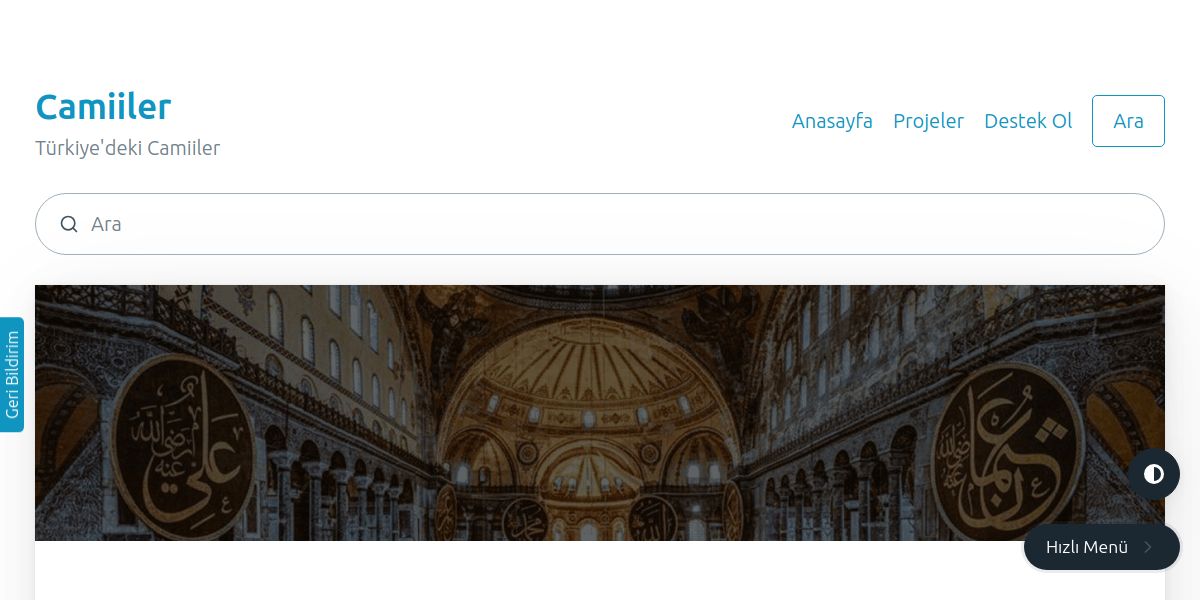Screen dimensions: 1200x600
Task: Click the white content card below banner
Action: (600, 570)
